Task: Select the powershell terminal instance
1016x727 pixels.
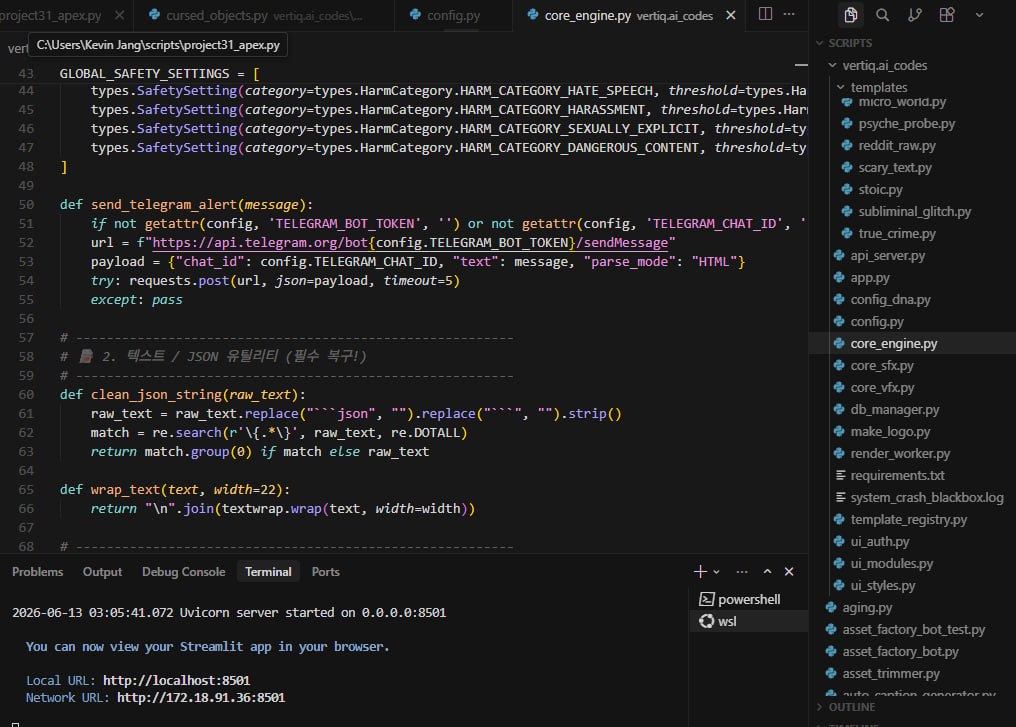Action: pos(748,599)
